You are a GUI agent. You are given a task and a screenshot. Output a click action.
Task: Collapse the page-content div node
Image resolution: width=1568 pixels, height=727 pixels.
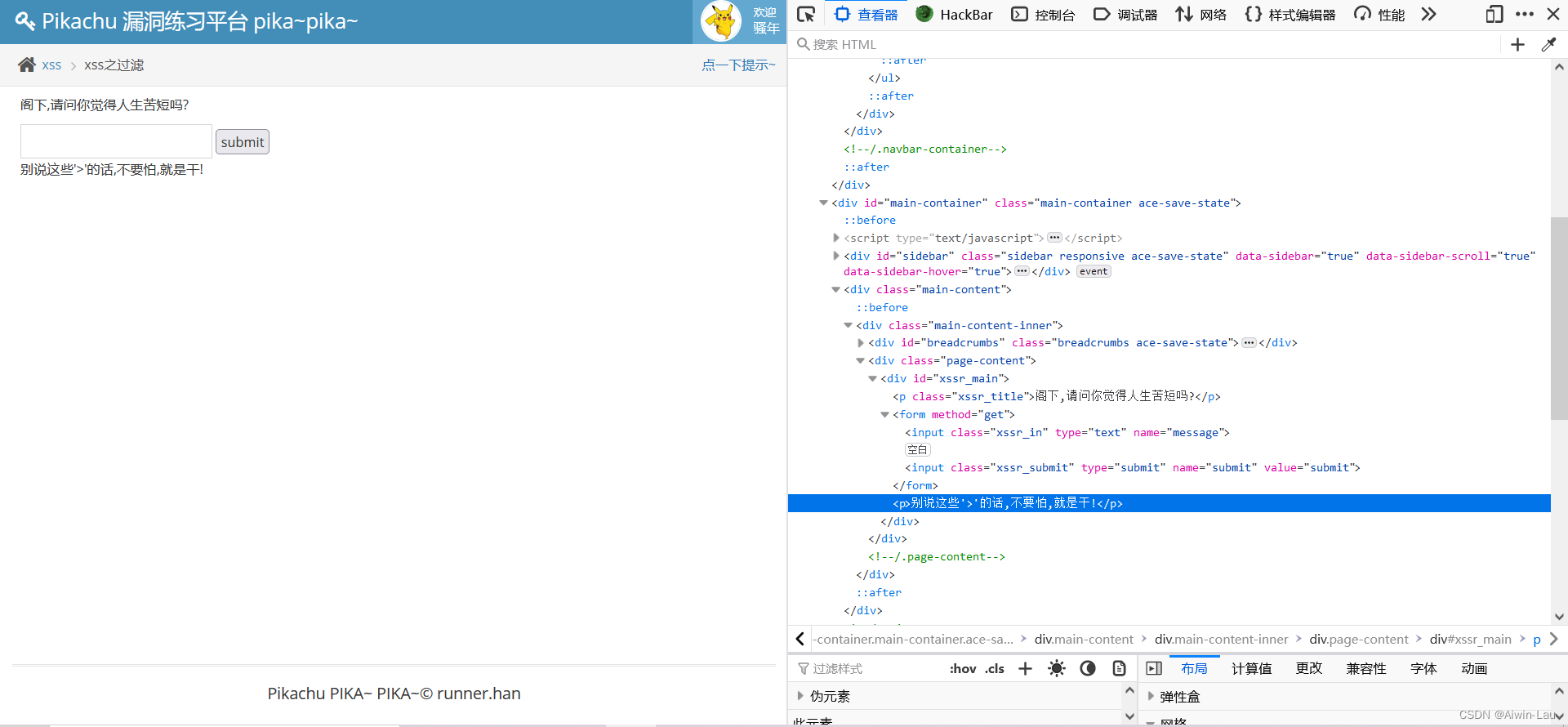(860, 360)
